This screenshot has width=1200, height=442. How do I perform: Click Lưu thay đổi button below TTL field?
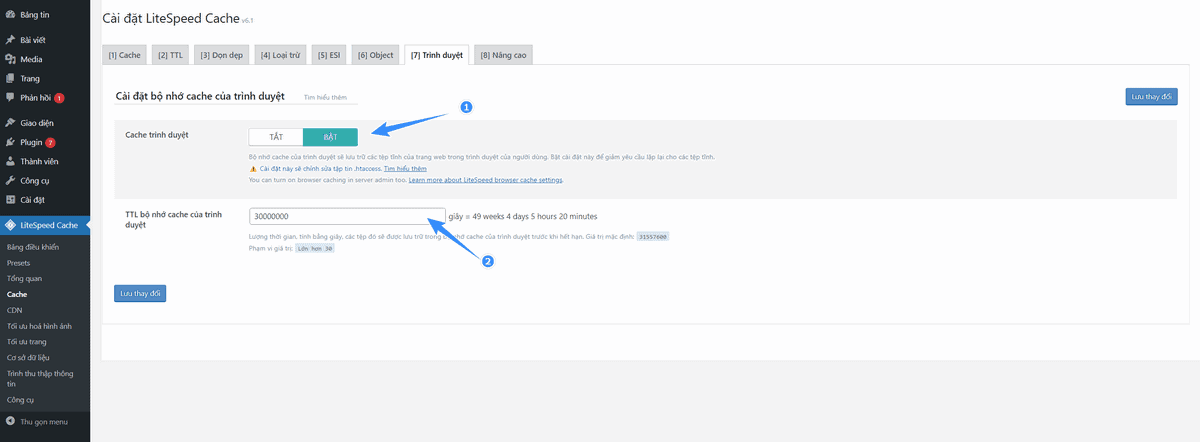(x=140, y=293)
